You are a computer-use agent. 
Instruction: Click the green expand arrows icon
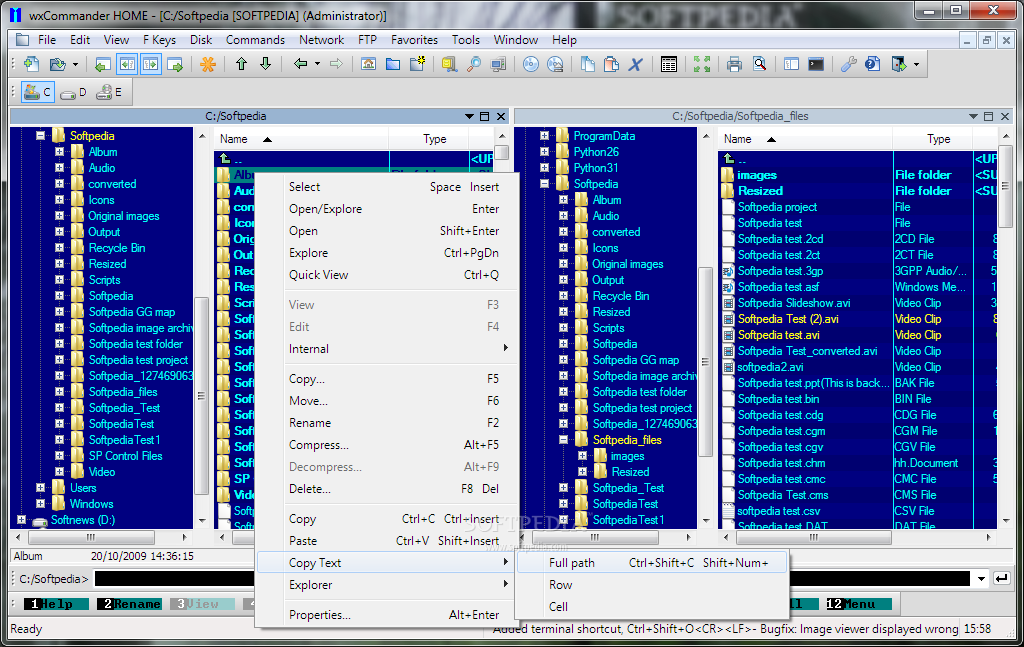[702, 64]
